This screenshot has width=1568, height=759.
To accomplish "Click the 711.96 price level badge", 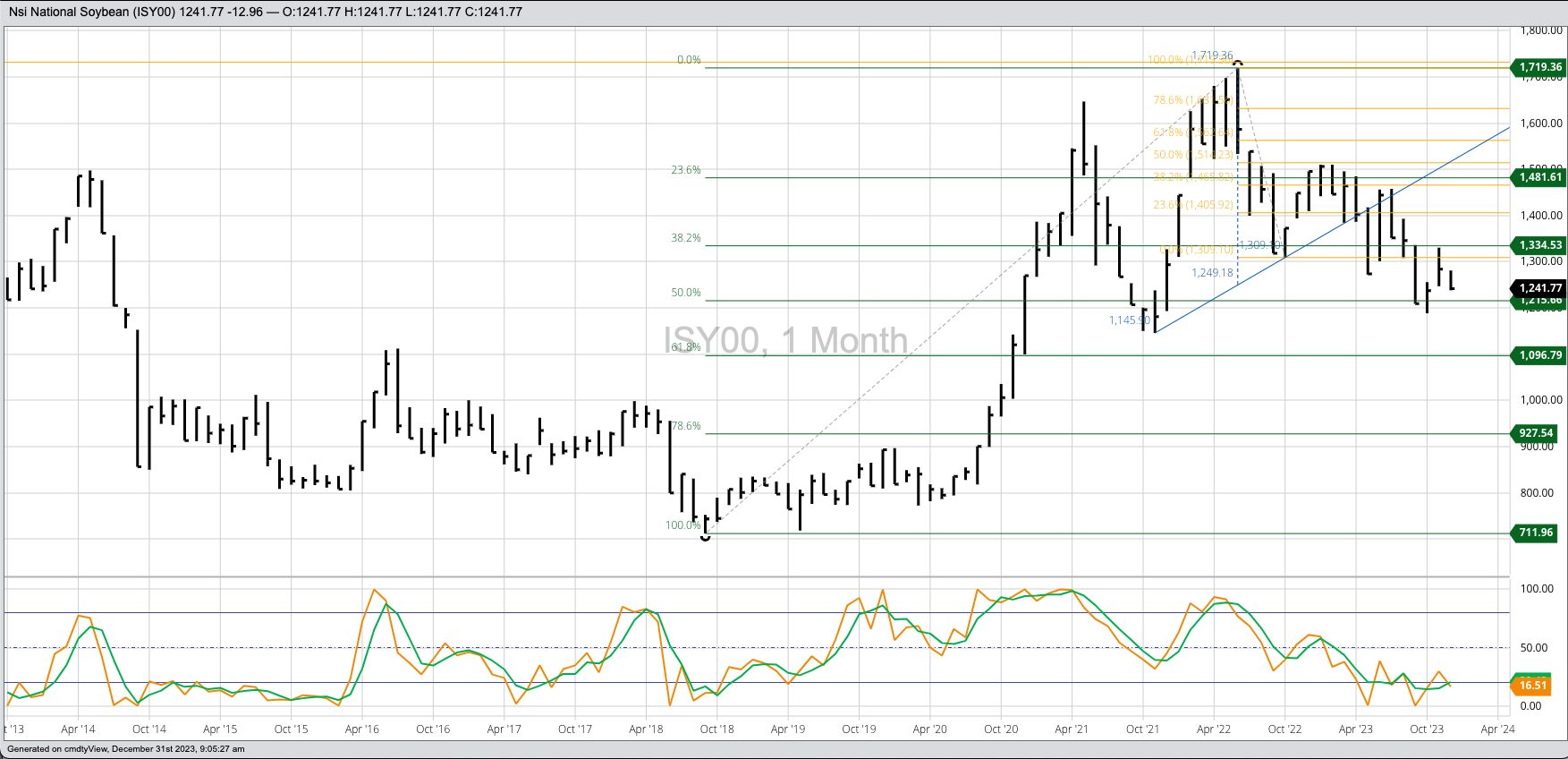I will pos(1536,533).
